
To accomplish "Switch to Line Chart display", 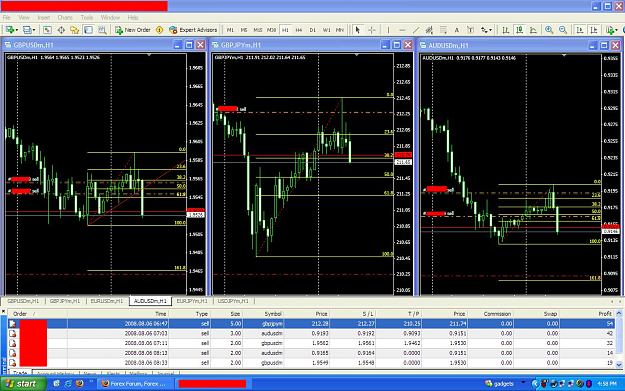I will 533,30.
